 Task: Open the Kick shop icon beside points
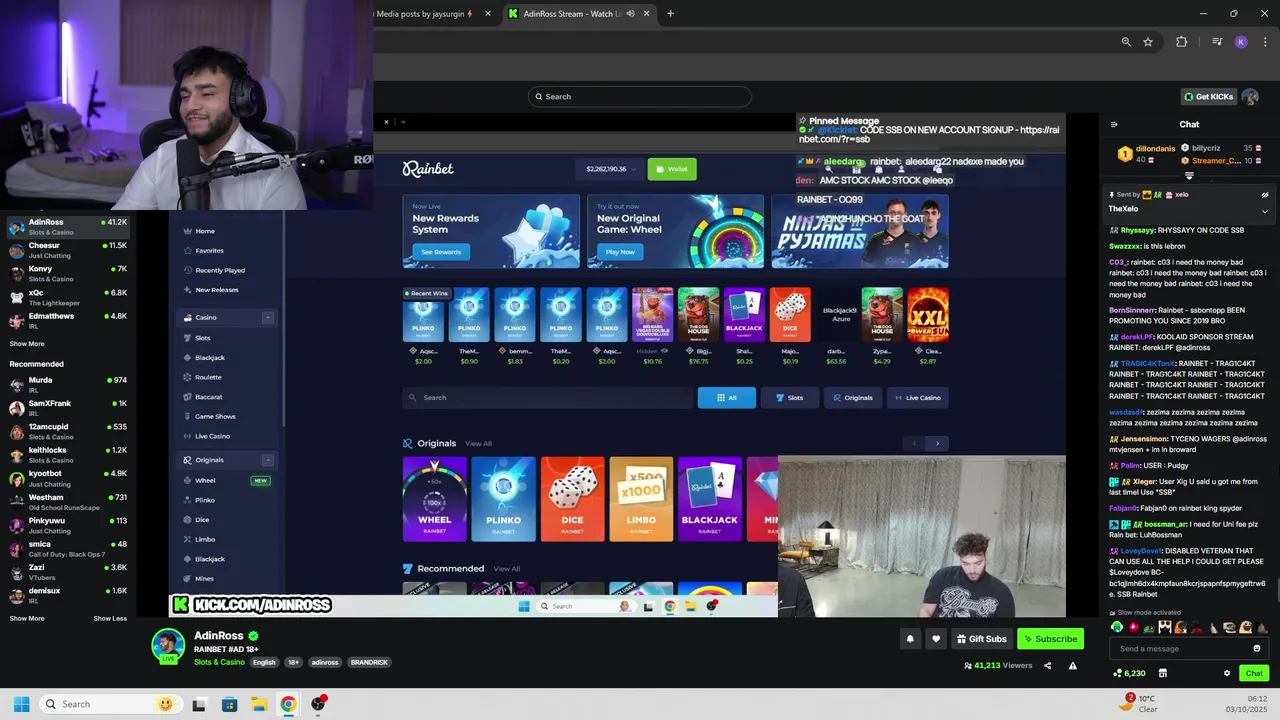(1162, 673)
